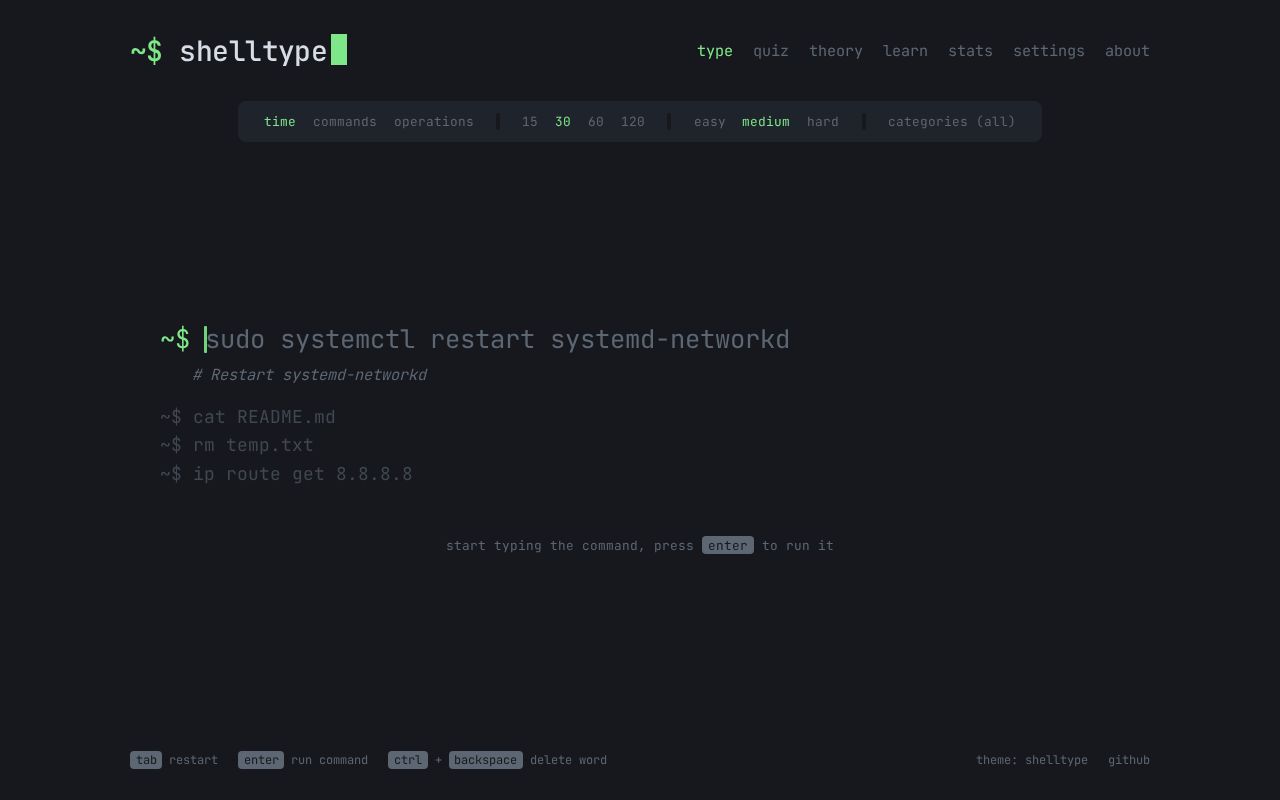Switch to commands mode

345,122
